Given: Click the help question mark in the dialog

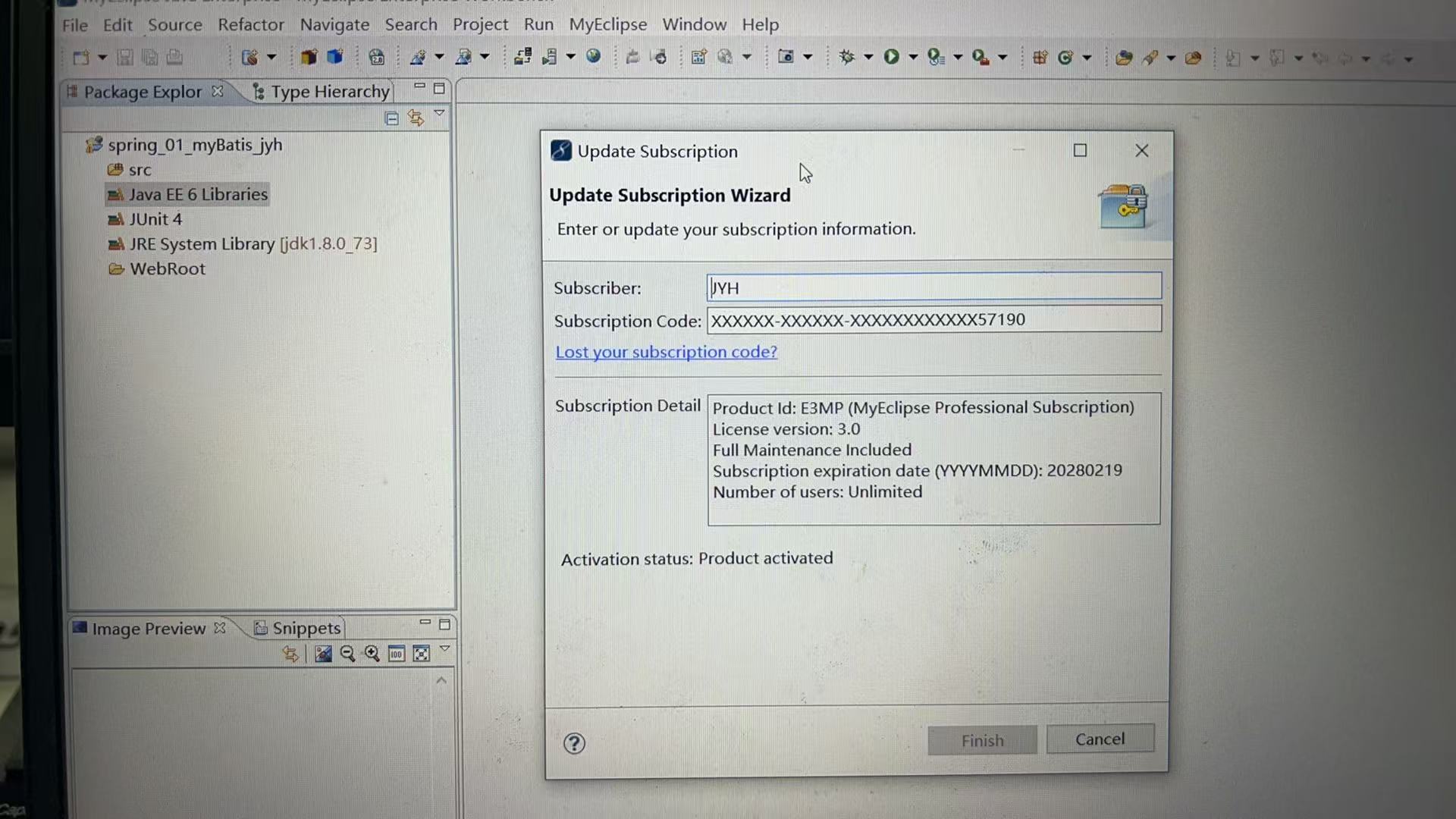Looking at the screenshot, I should click(x=574, y=743).
